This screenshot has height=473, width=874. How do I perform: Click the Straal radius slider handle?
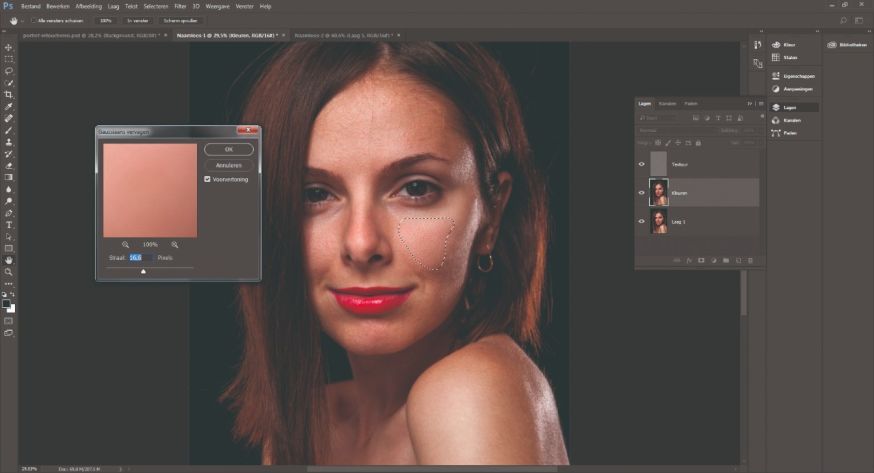point(143,270)
